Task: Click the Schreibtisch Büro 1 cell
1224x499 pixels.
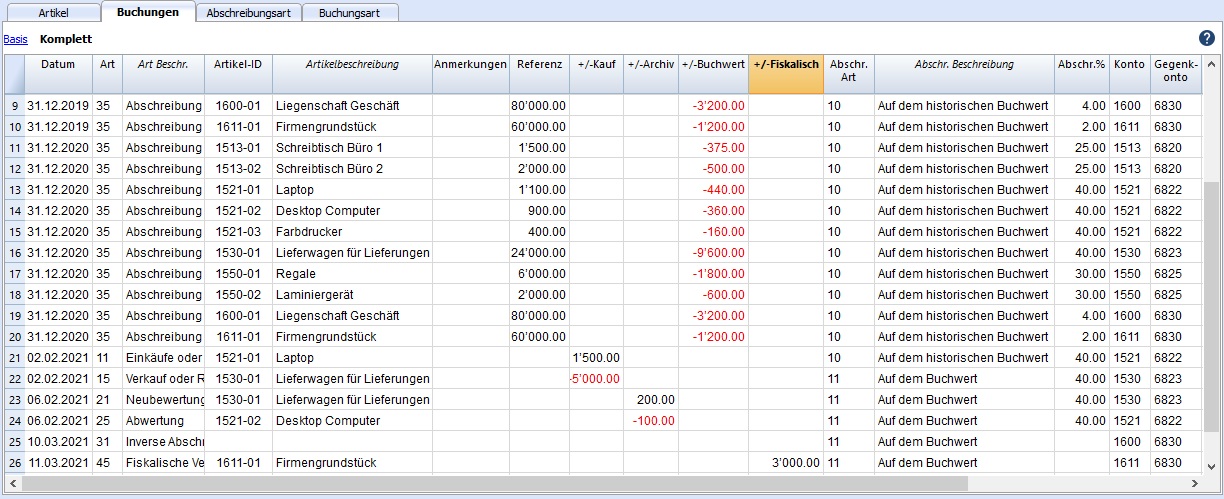Action: tap(352, 147)
